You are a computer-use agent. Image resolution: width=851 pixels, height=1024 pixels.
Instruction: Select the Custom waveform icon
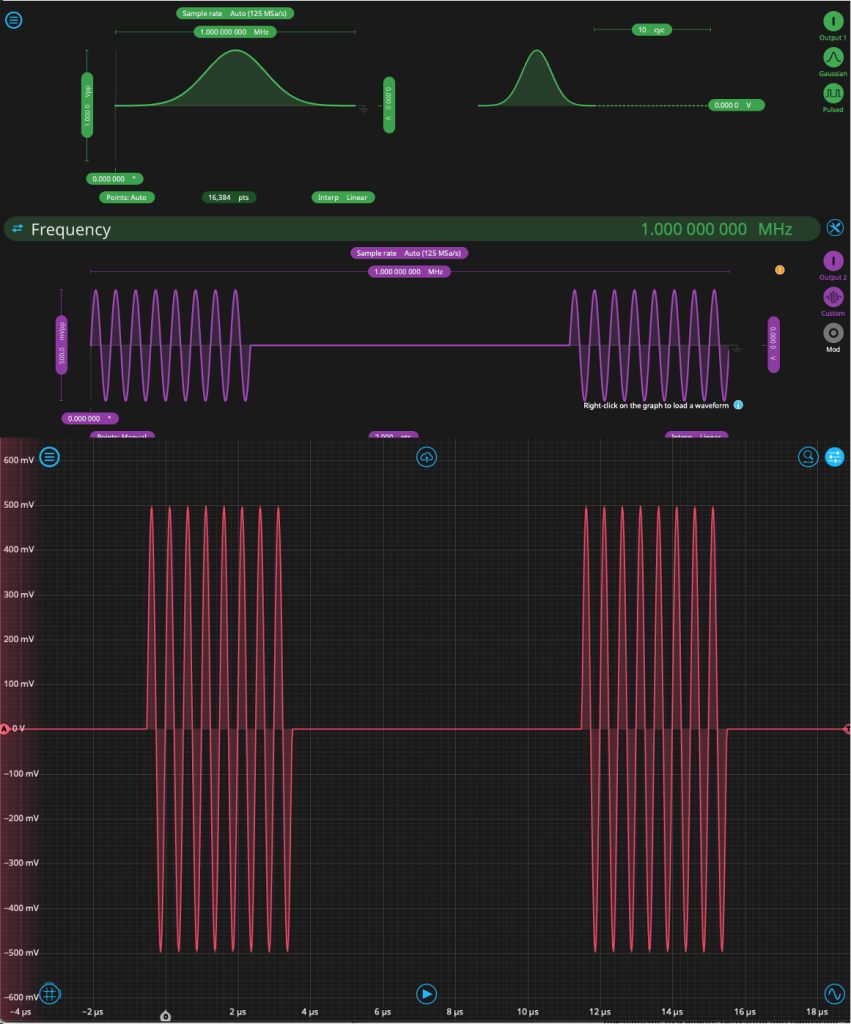click(833, 297)
